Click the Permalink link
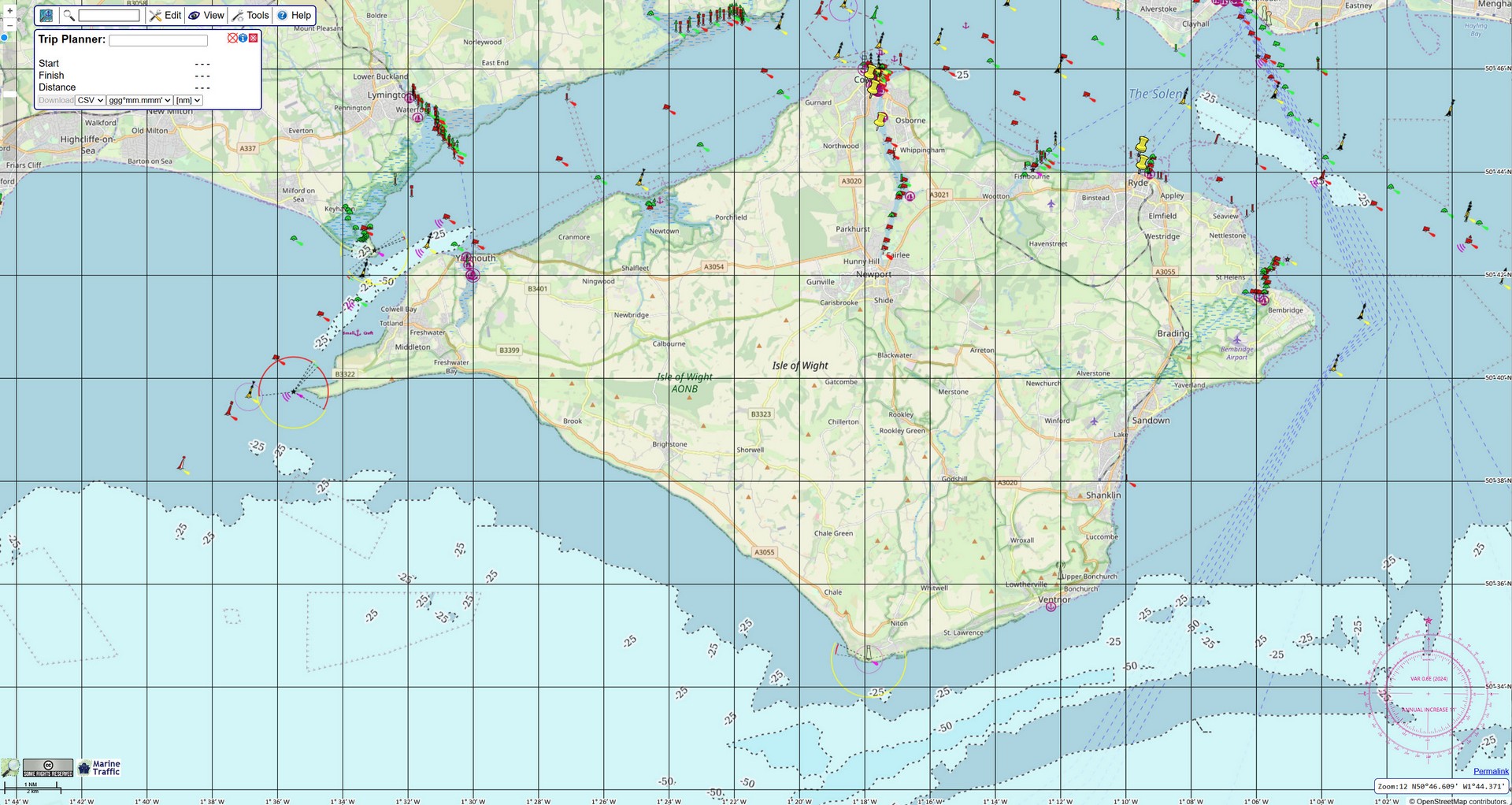Viewport: 1512px width, 805px height. point(1491,771)
